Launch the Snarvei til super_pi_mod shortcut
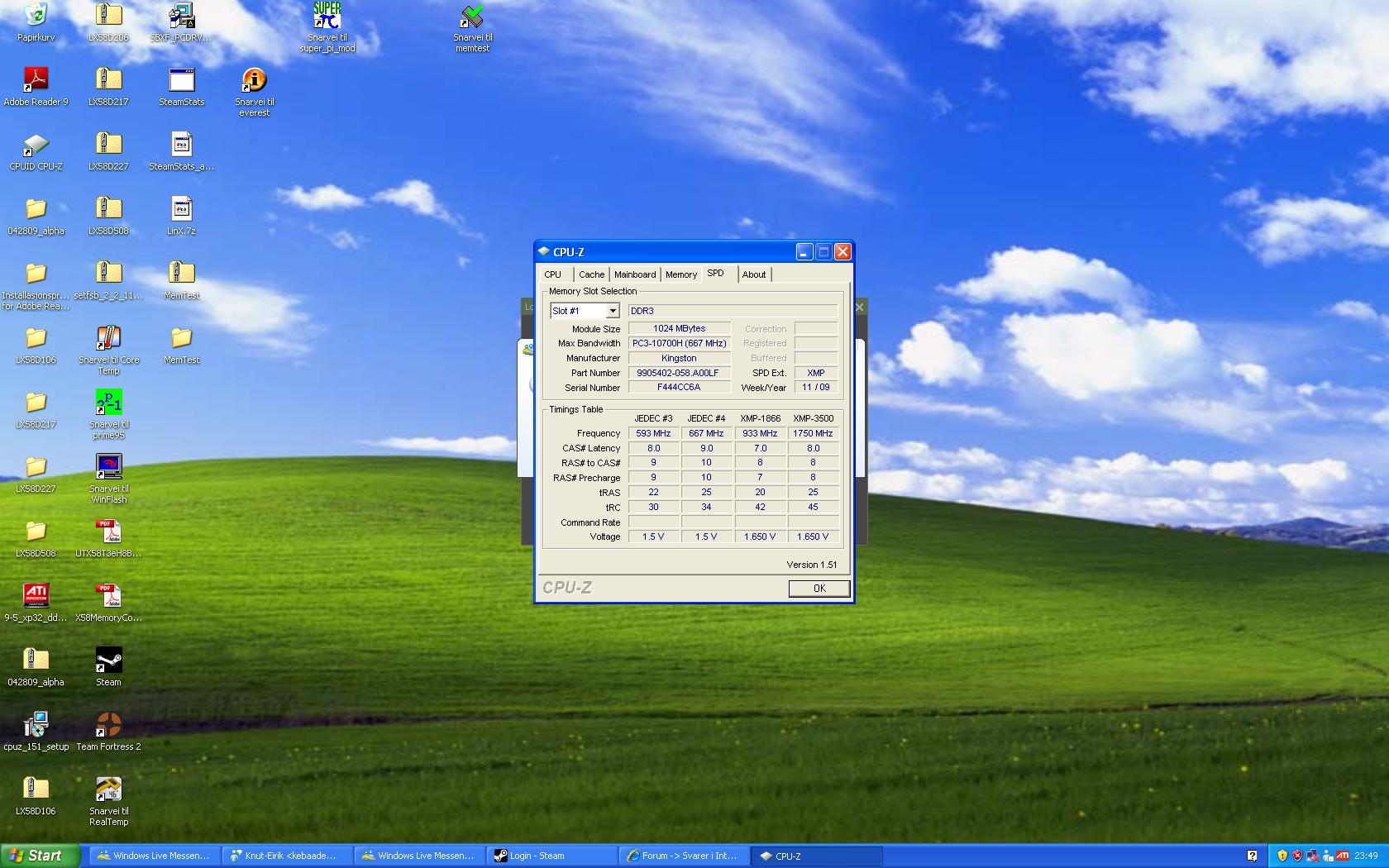Viewport: 1389px width, 868px height. click(327, 26)
